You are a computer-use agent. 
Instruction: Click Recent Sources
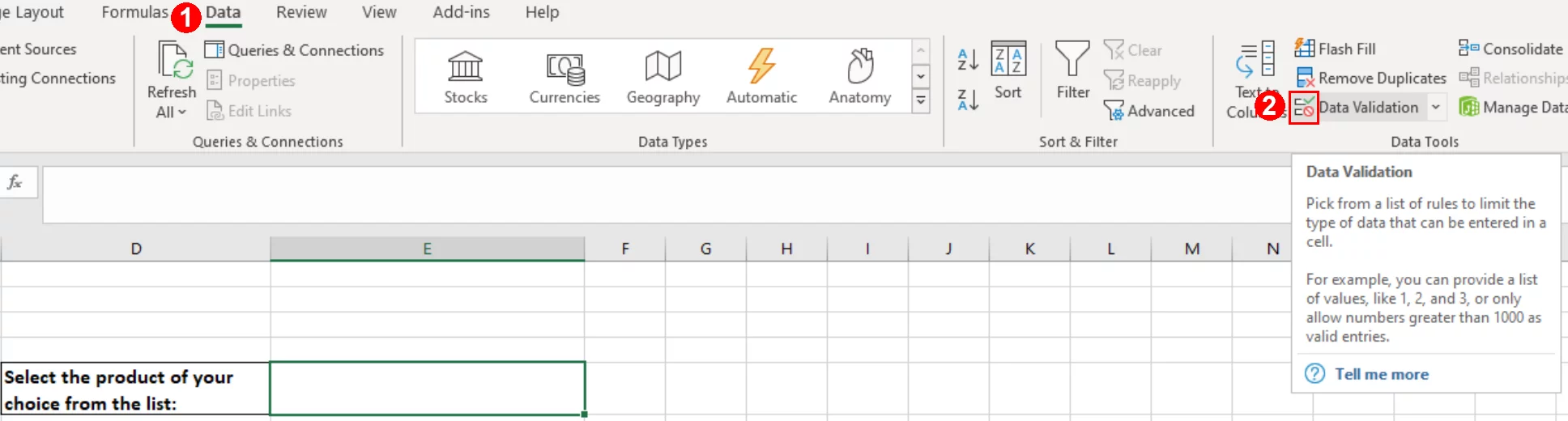point(38,49)
